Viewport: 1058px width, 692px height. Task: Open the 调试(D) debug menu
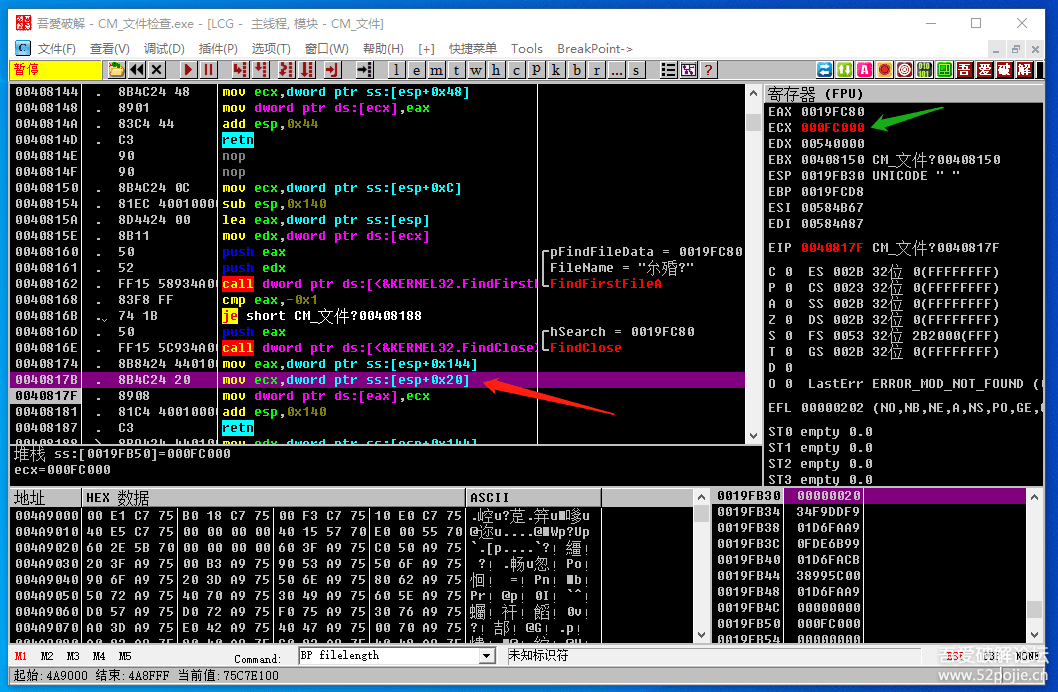[163, 48]
